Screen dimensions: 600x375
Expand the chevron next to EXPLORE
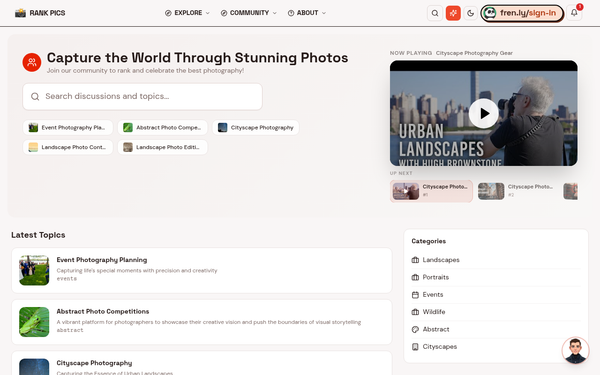(208, 13)
